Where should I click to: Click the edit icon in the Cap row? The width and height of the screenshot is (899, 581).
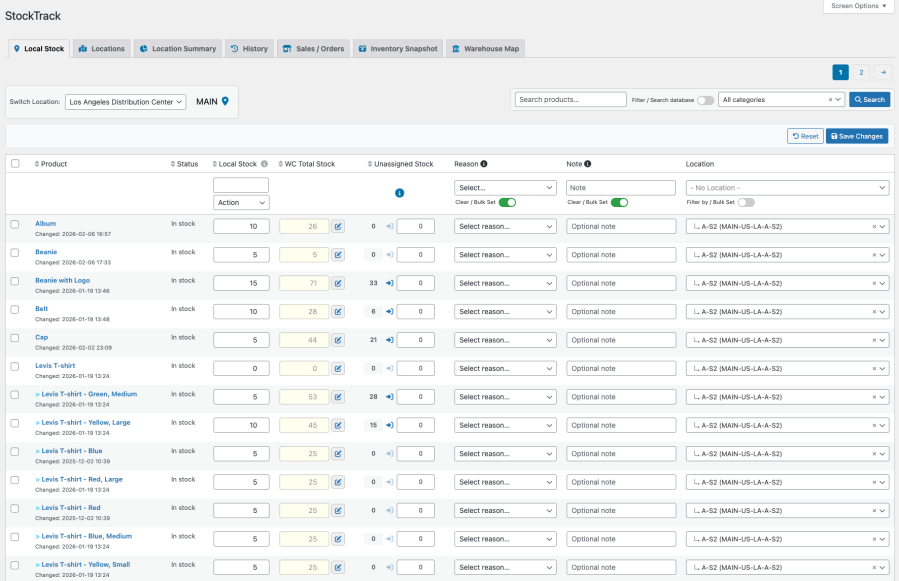pos(338,341)
